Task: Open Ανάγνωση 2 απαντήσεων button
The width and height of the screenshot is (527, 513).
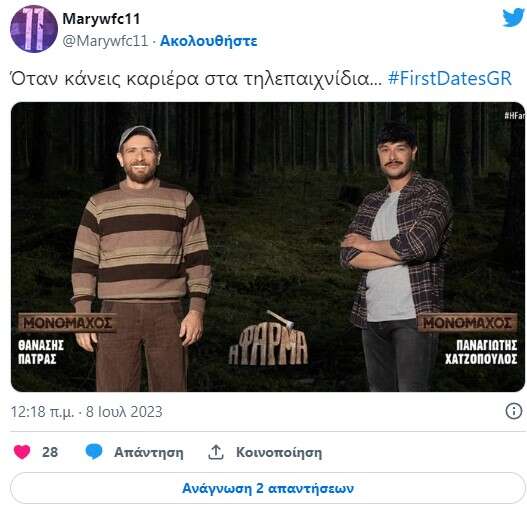Action: 268,488
